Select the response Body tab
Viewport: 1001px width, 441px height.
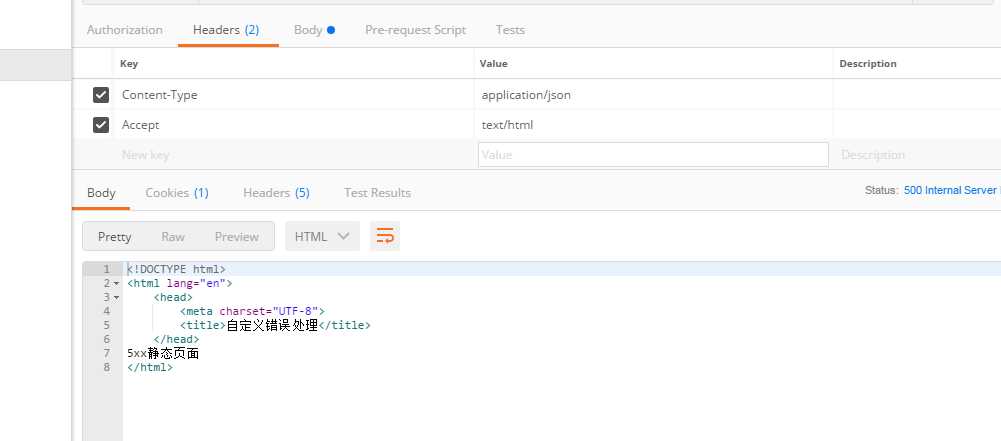point(101,193)
